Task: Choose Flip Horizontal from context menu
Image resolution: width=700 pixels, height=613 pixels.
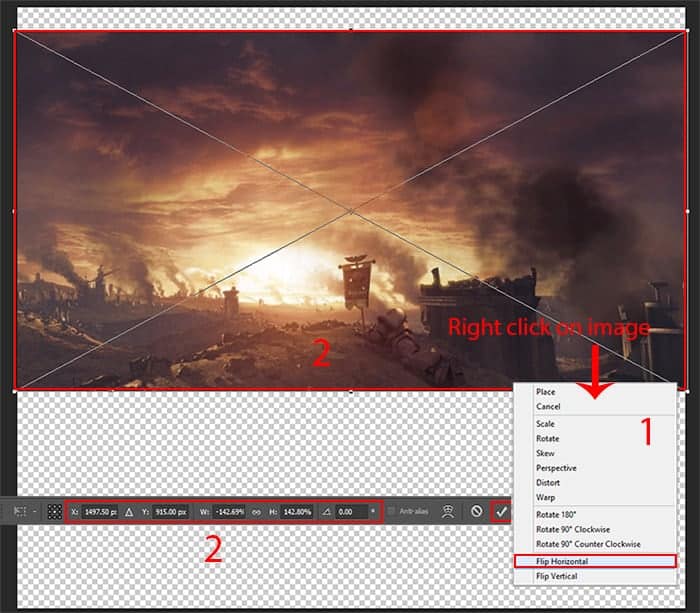Action: coord(562,561)
